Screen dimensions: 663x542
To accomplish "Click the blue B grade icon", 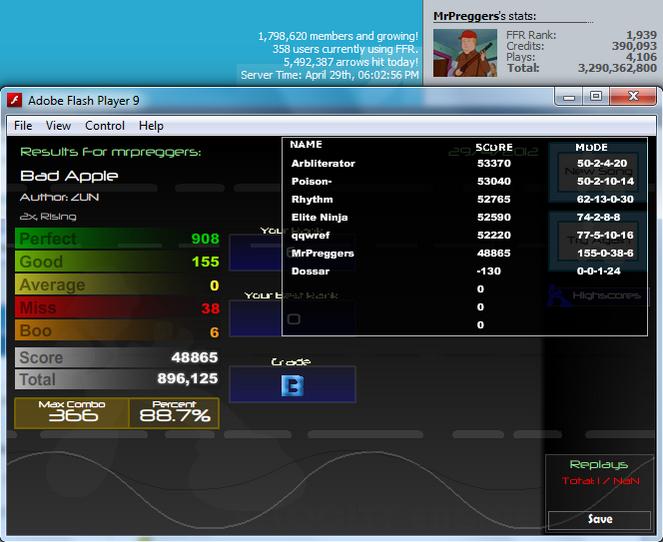I will click(293, 386).
